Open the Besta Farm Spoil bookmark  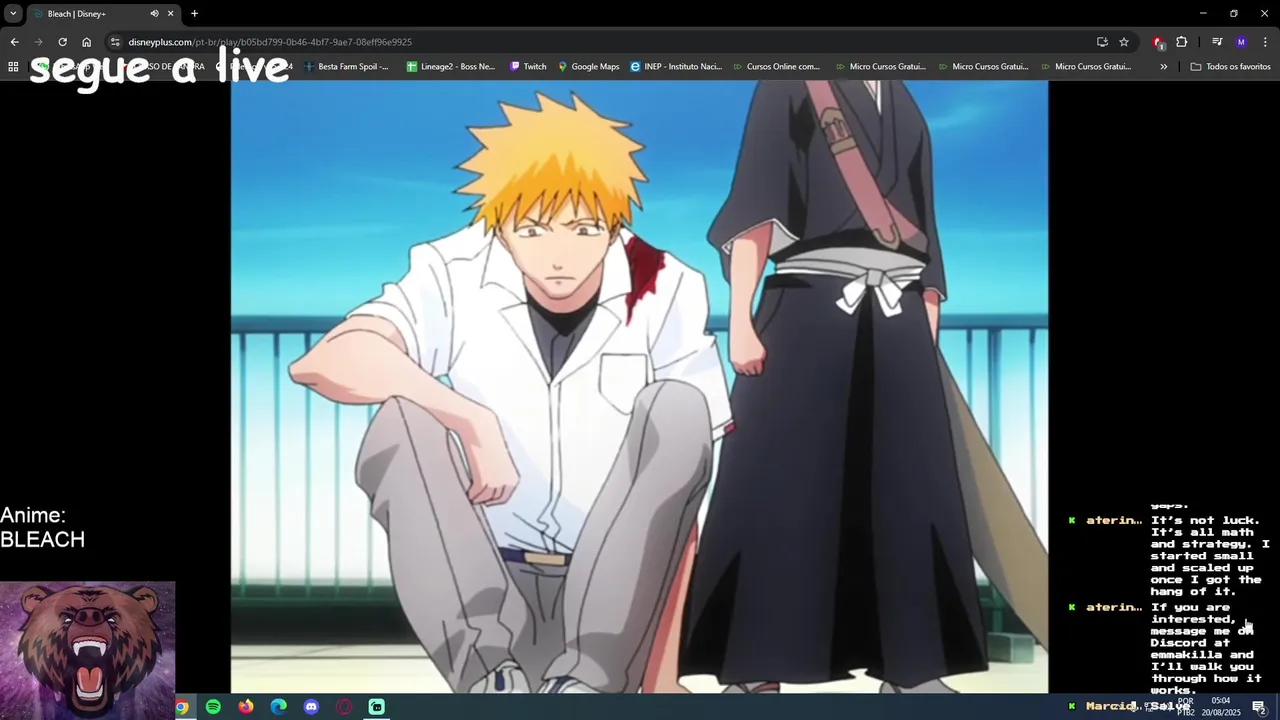(x=346, y=67)
